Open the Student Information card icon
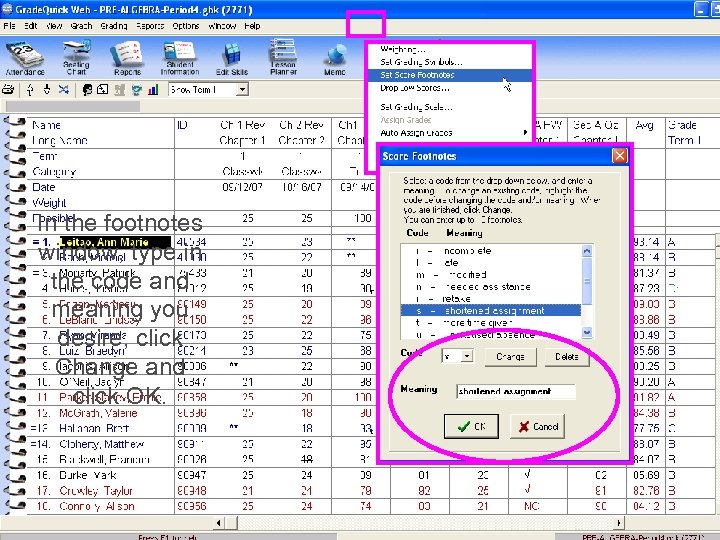The image size is (720, 540). (x=180, y=58)
